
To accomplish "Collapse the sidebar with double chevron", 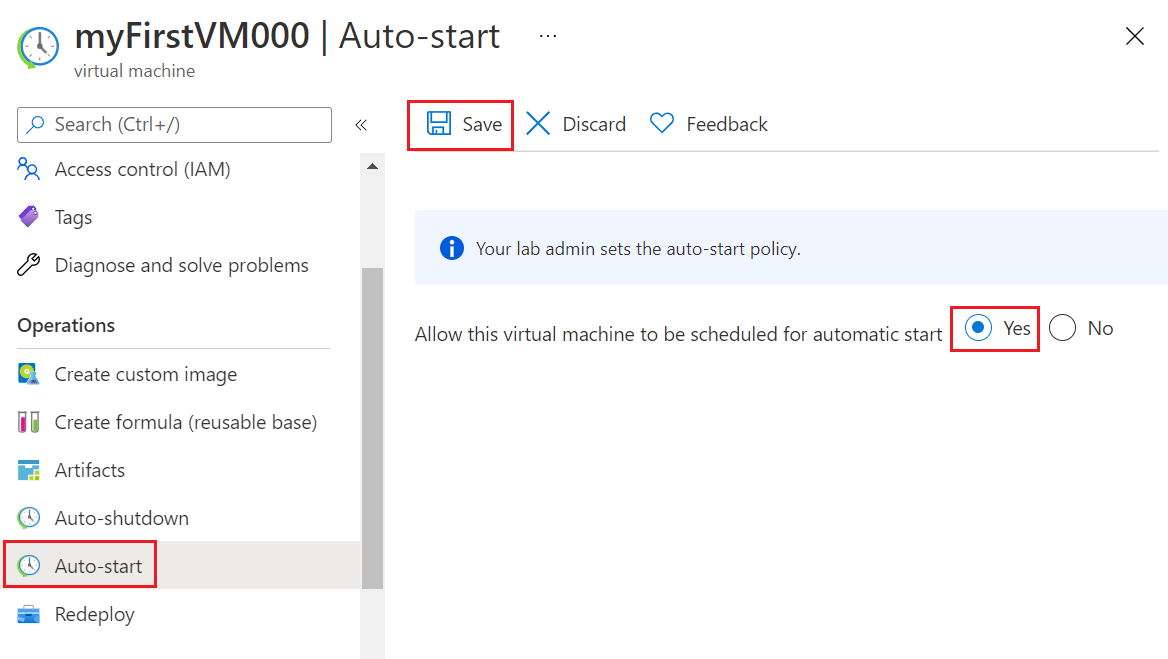I will [x=361, y=124].
